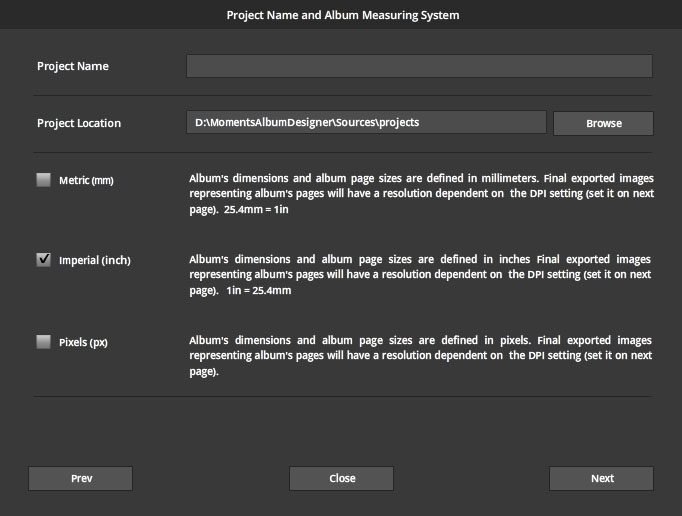Image resolution: width=682 pixels, height=516 pixels.
Task: Click the '1in = 25.4mm' conversion text
Action: coord(259,290)
